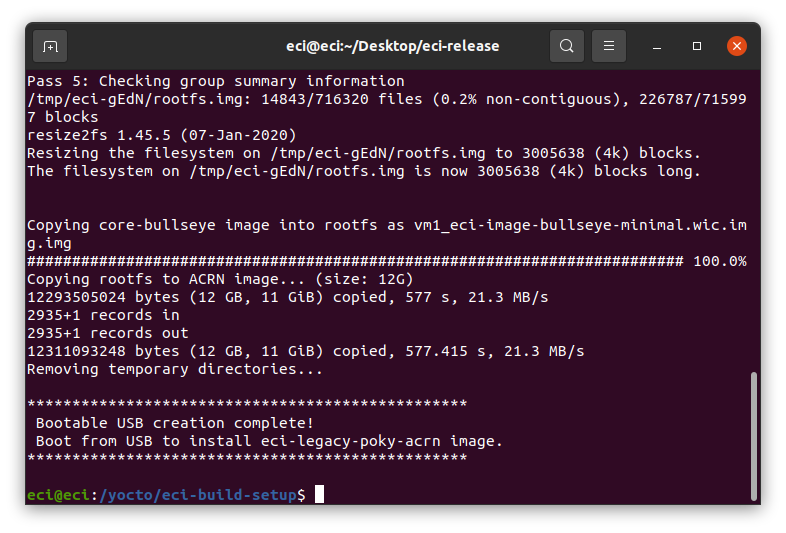This screenshot has width=786, height=533.
Task: Click the eci@eci:~/Desktop/eci-release window title
Action: pos(392,46)
